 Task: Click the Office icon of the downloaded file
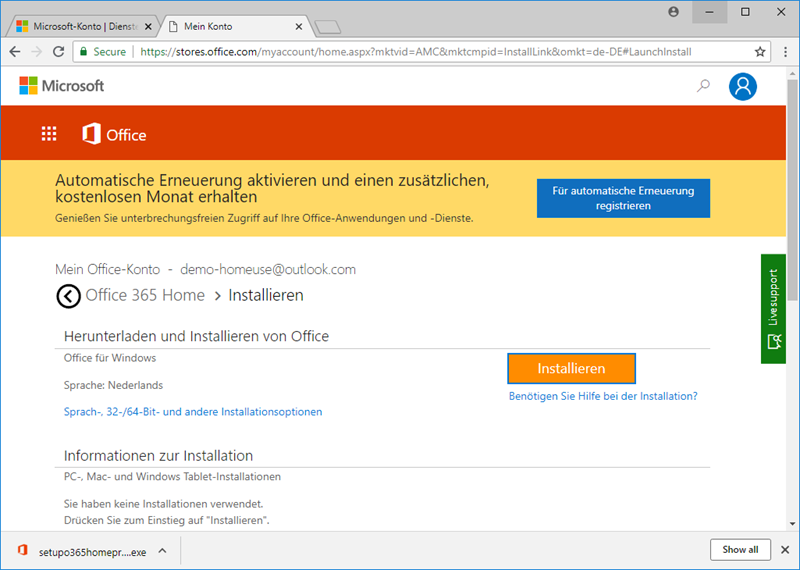pos(22,550)
